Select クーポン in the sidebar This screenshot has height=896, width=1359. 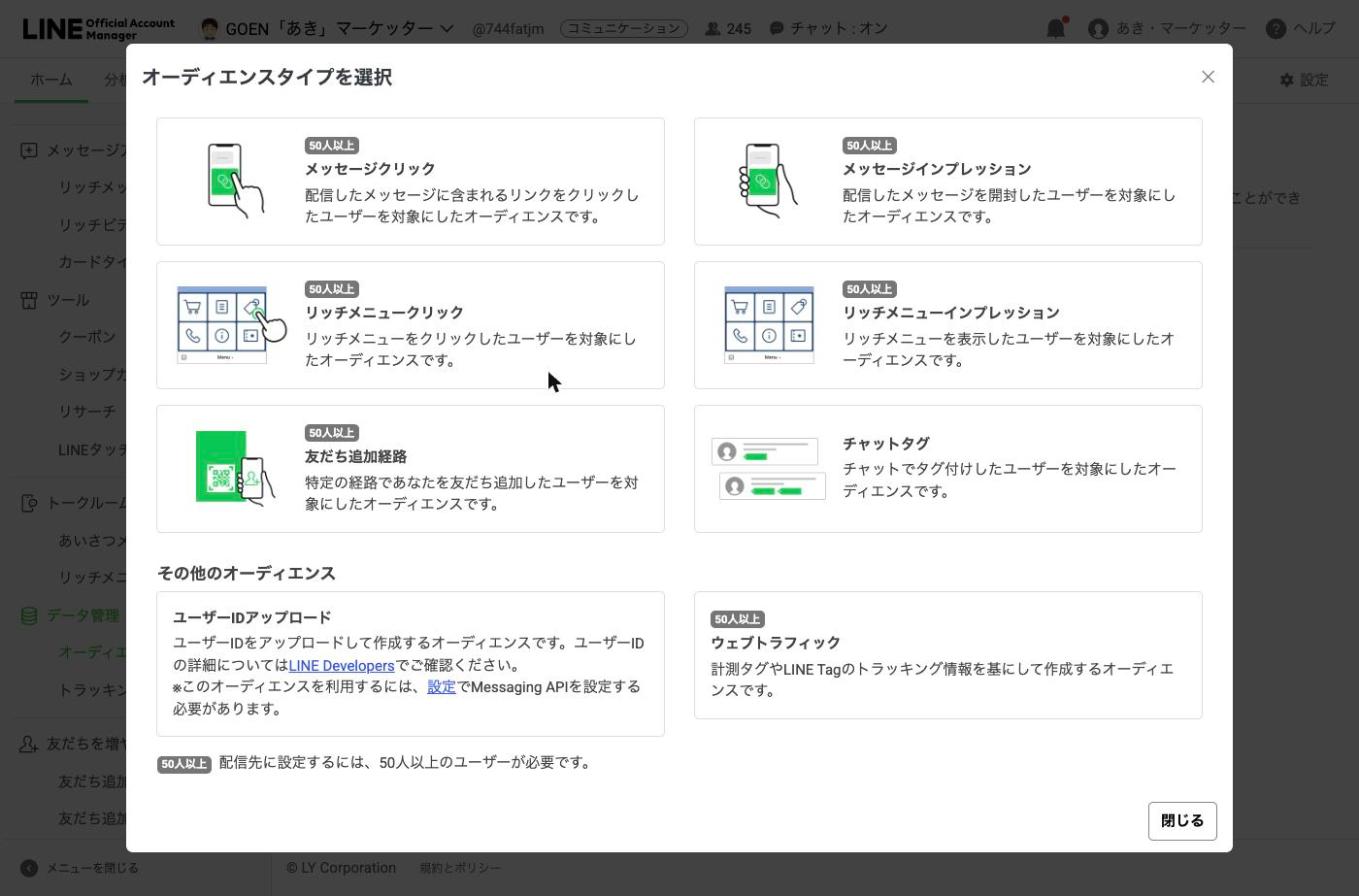(87, 337)
